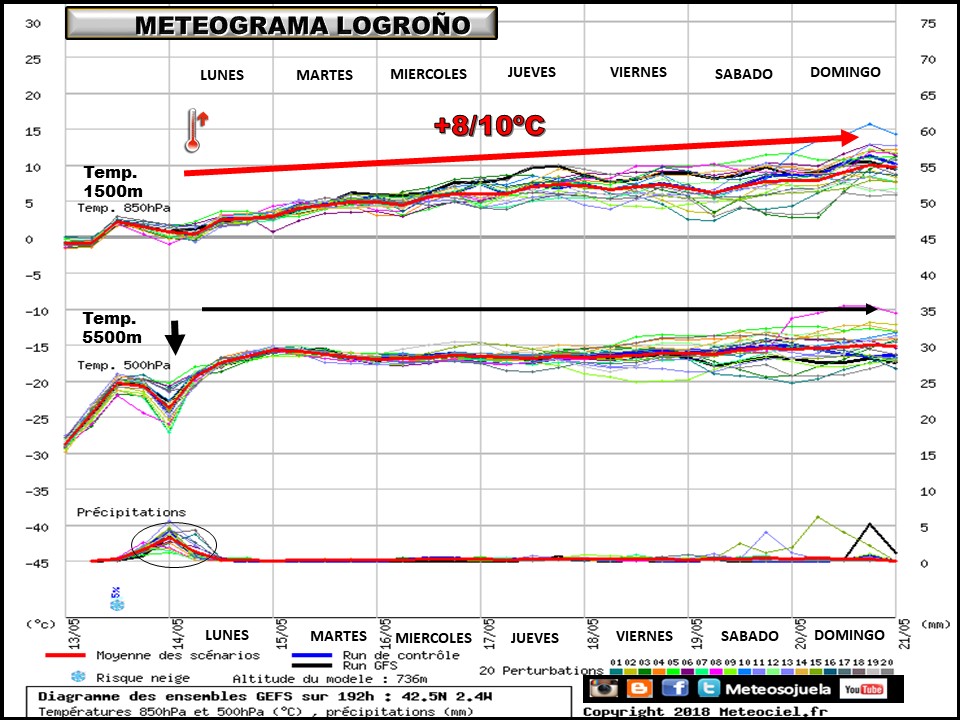
Task: Click the snowflake beside Risque neige
Action: pyautogui.click(x=78, y=677)
